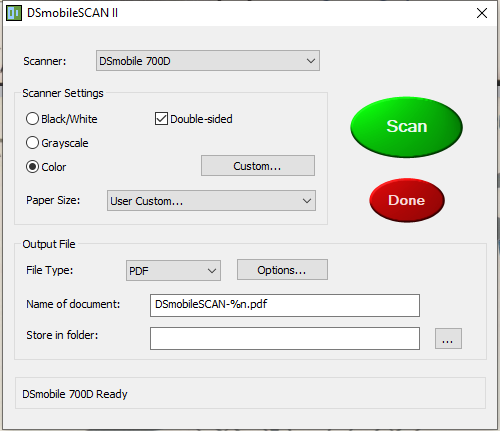
Task: Start scanning with the green Scan button
Action: coord(406,127)
